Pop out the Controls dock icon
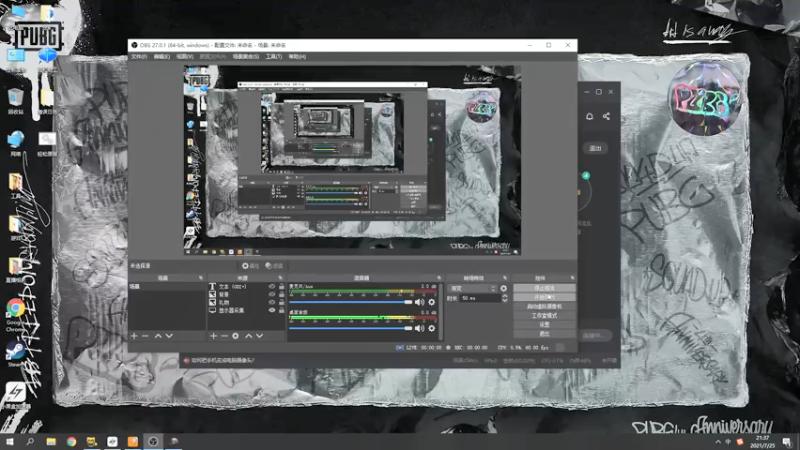Image resolution: width=800 pixels, height=450 pixels. point(572,278)
